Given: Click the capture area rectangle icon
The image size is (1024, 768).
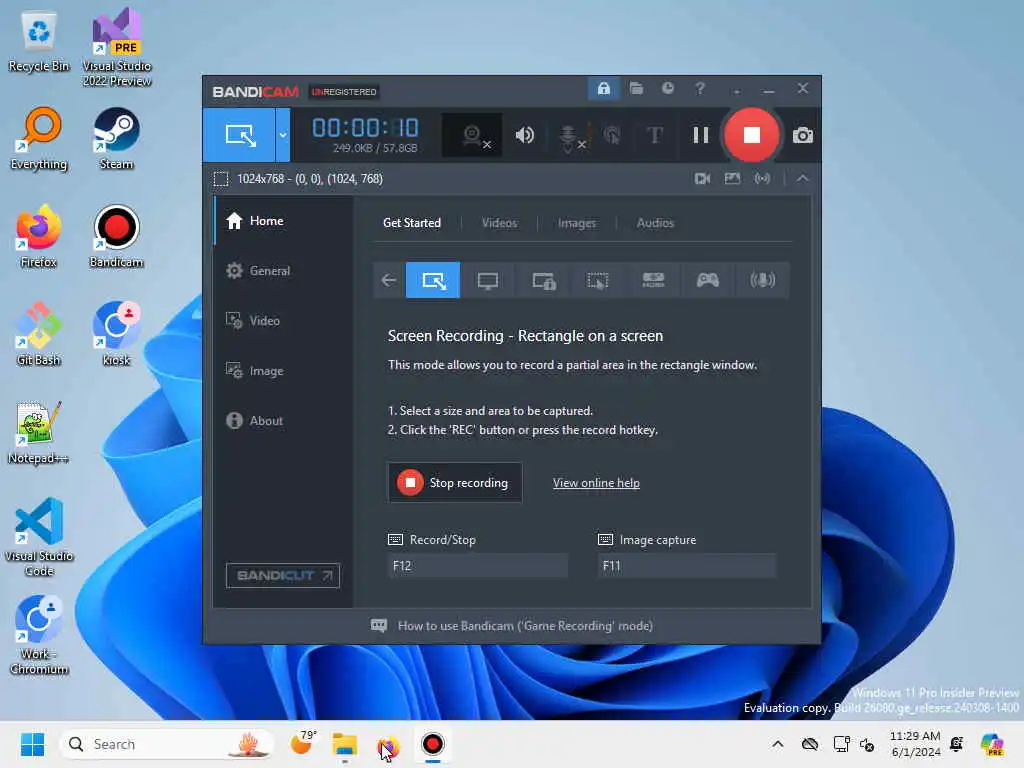Looking at the screenshot, I should 221,179.
